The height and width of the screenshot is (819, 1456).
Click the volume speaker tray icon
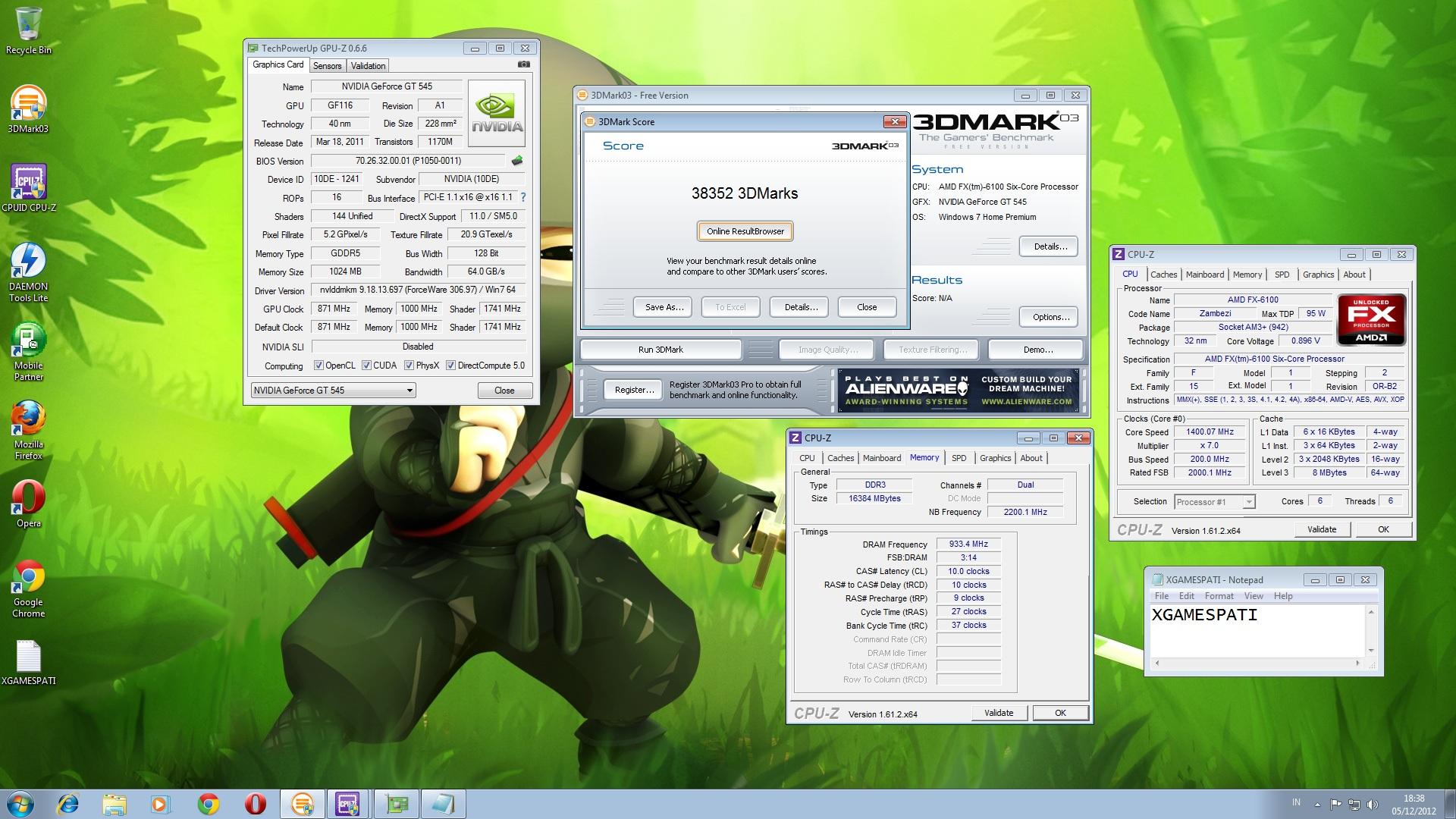[x=1373, y=804]
